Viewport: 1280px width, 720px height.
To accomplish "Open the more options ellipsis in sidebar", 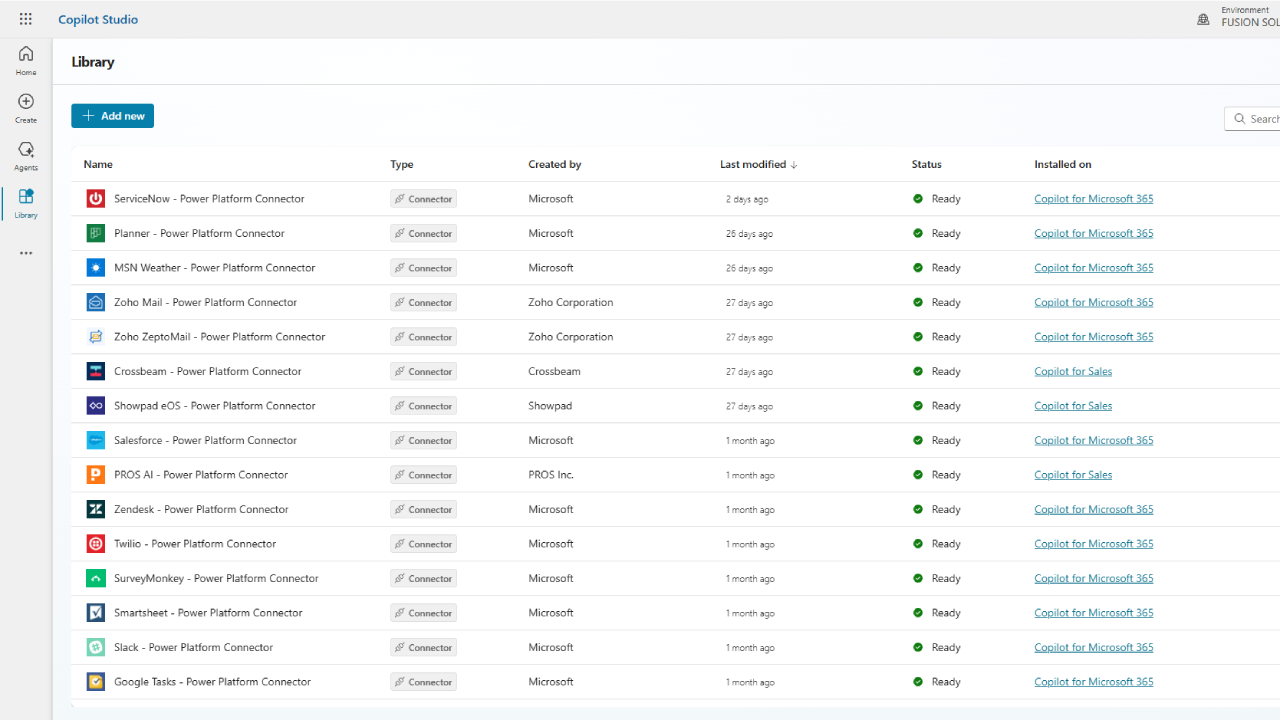I will click(26, 253).
